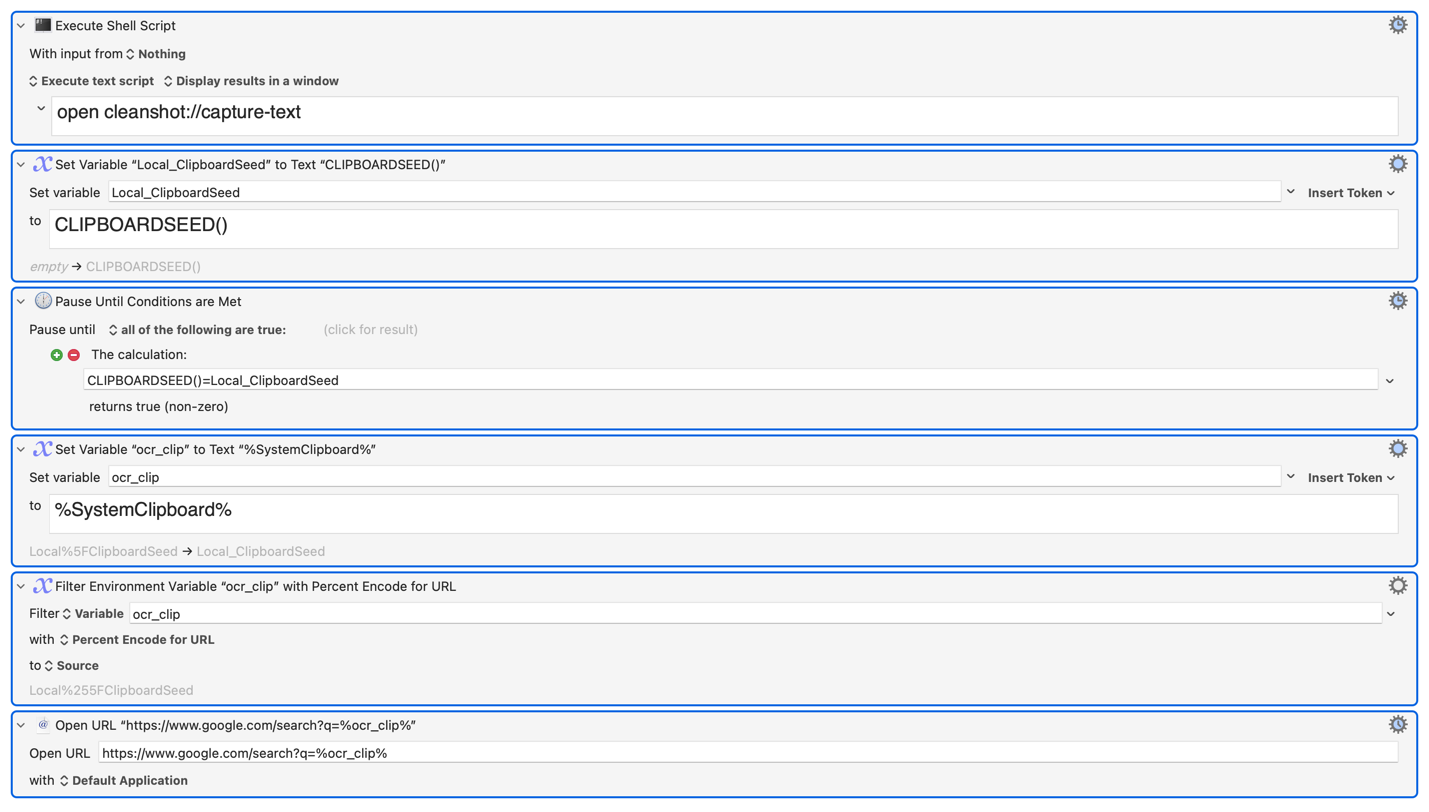The height and width of the screenshot is (812, 1429).
Task: Click the Open URL google search field
Action: (748, 753)
